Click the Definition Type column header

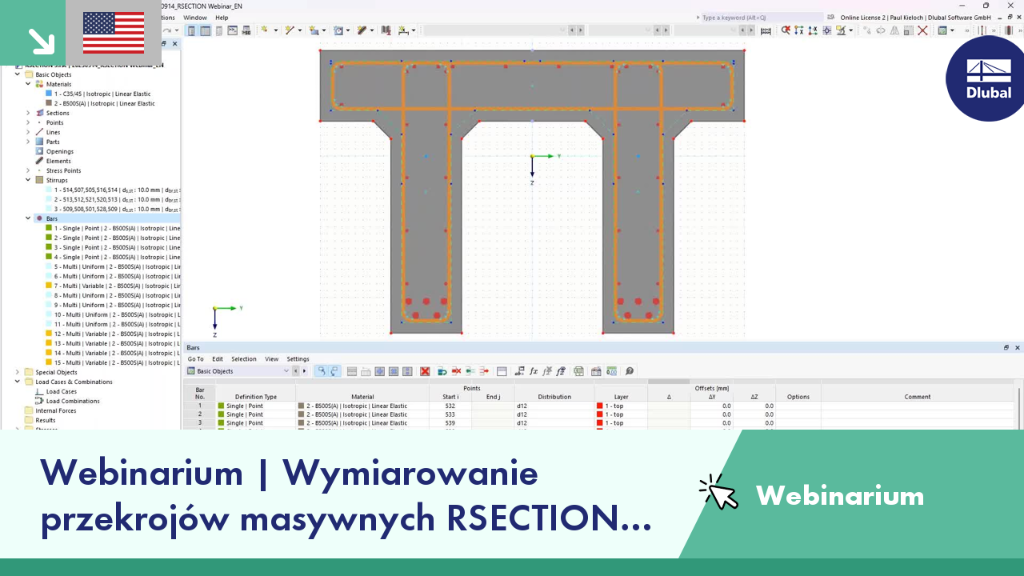click(256, 396)
